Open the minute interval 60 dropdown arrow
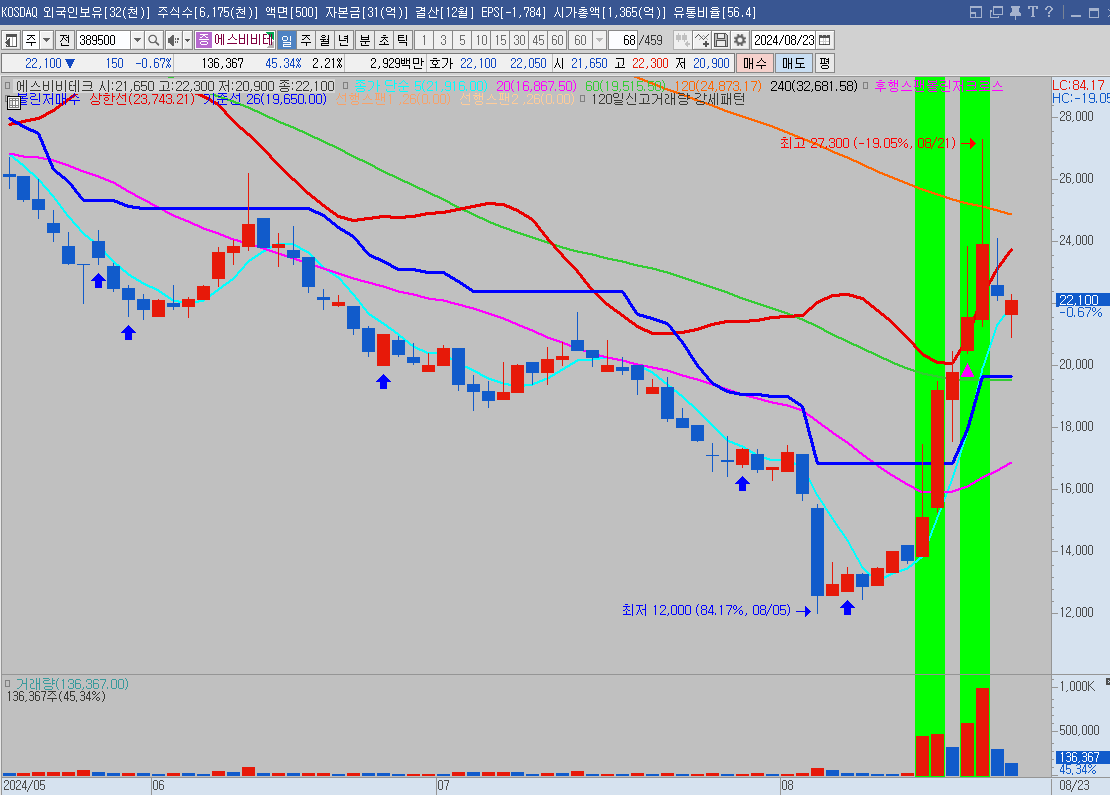The height and width of the screenshot is (795, 1110). [600, 40]
